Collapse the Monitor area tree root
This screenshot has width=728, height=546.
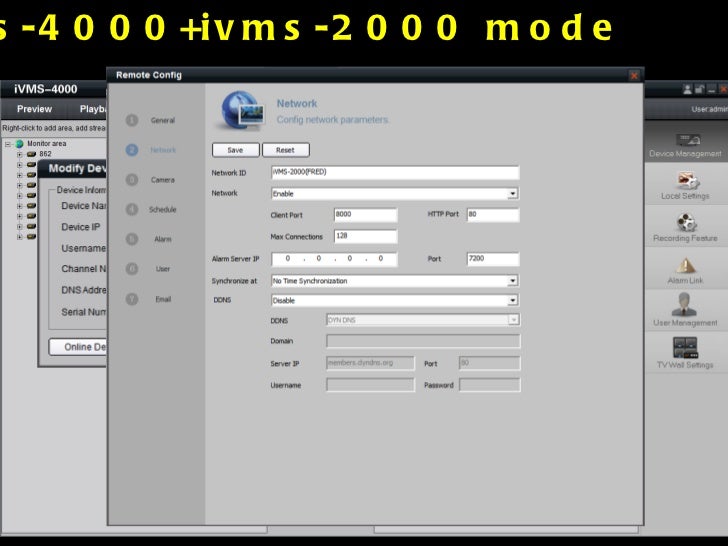(x=7, y=144)
